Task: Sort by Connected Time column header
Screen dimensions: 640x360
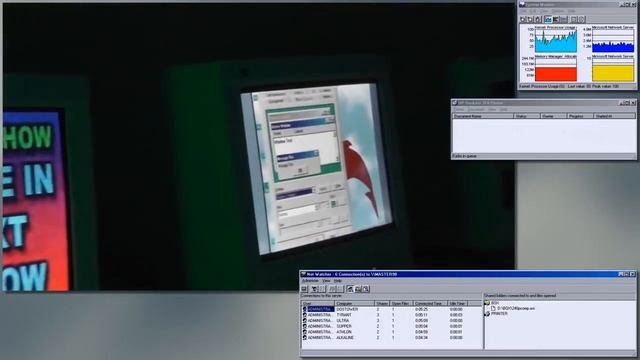Action: [429, 303]
